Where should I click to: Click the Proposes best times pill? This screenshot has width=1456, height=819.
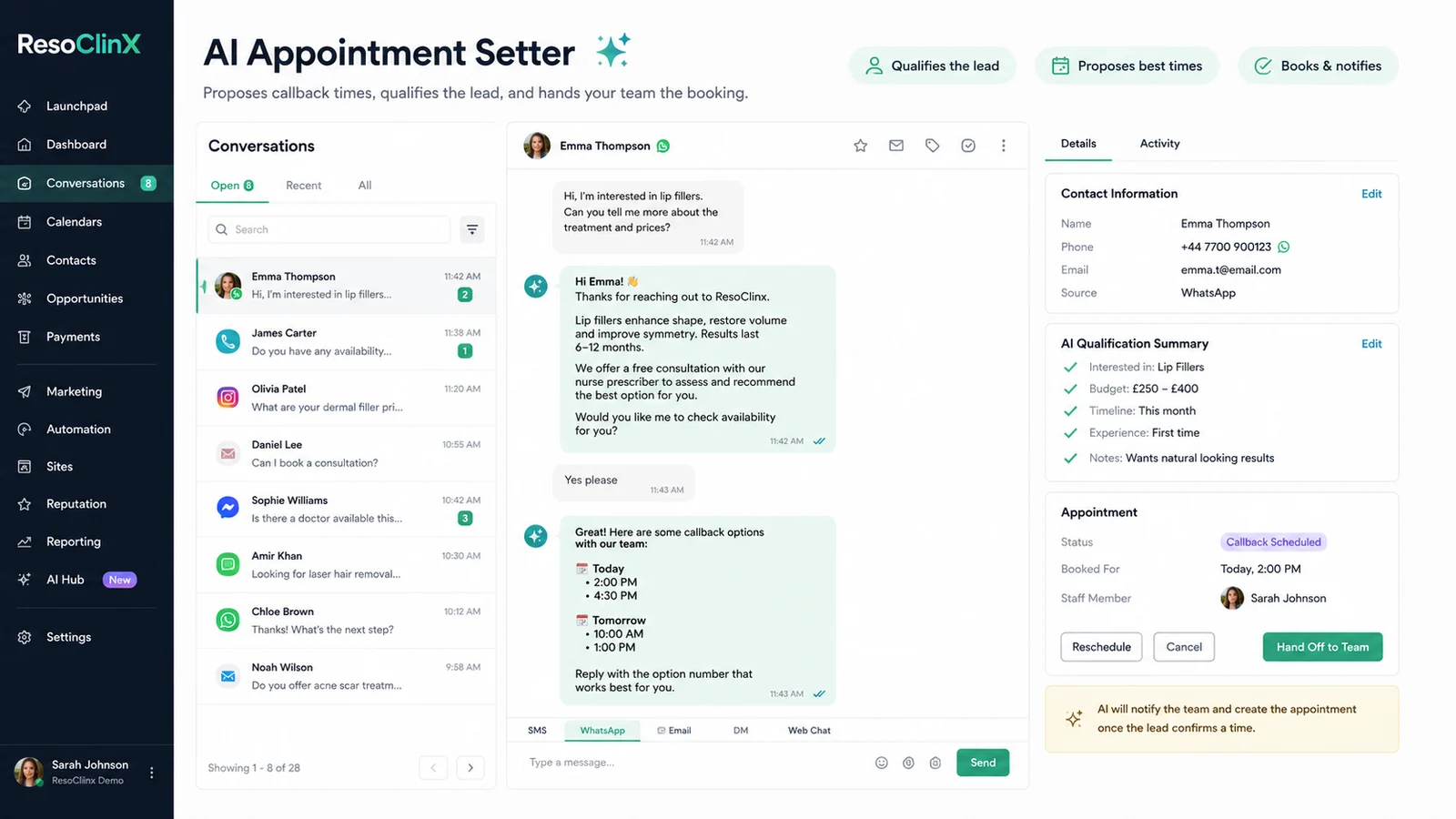point(1127,66)
